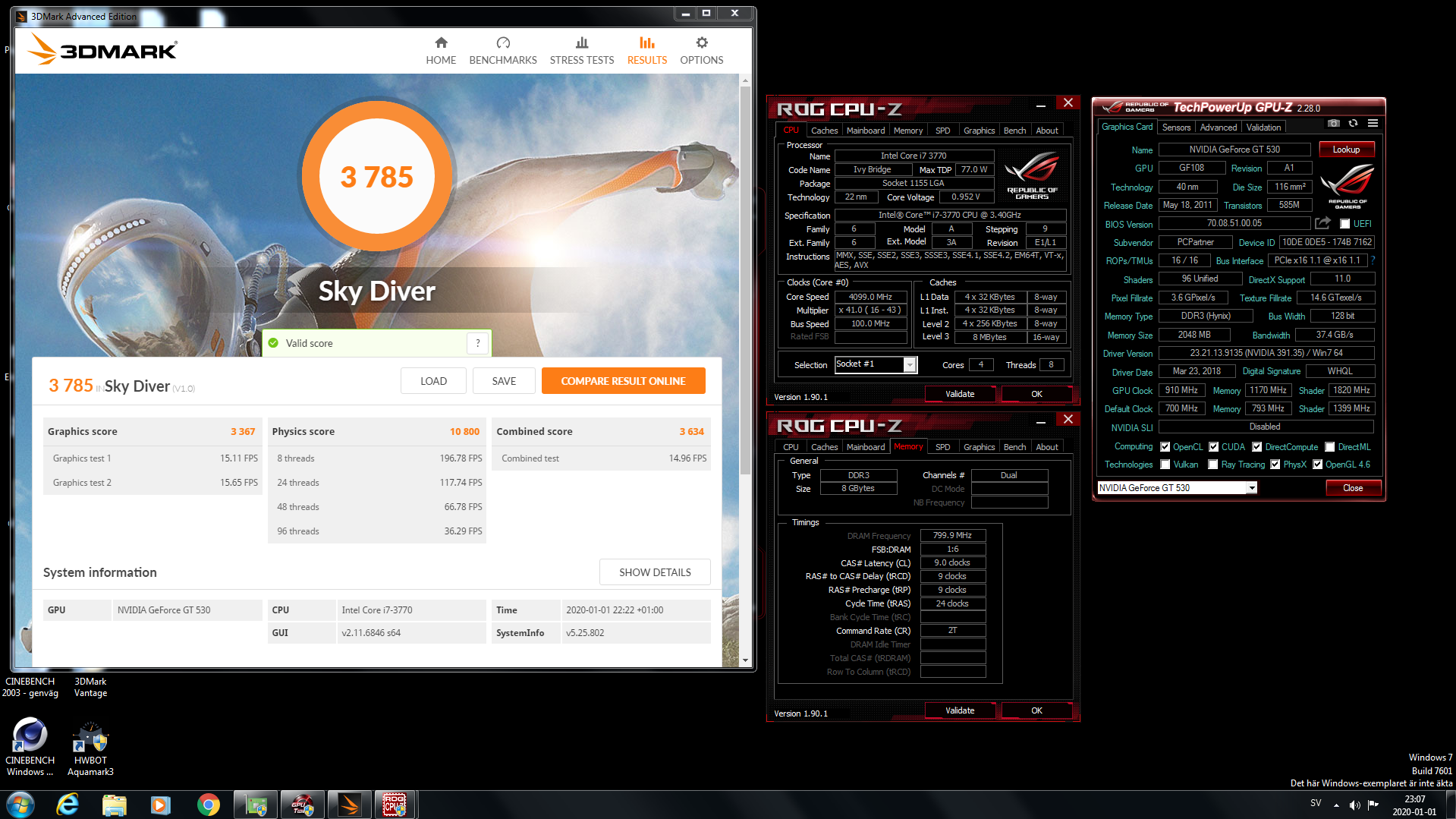The width and height of the screenshot is (1456, 819).
Task: Toggle the Ray Tracing checkbox
Action: tap(1213, 465)
